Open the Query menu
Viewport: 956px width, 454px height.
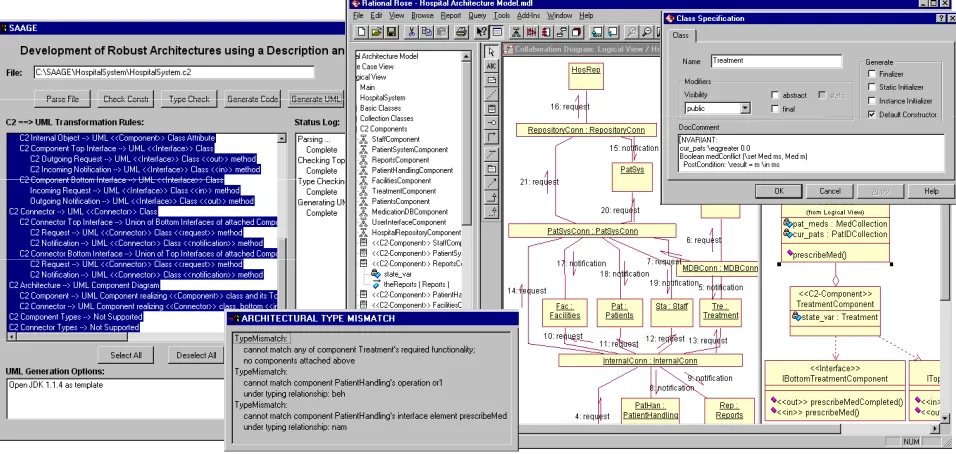click(477, 15)
